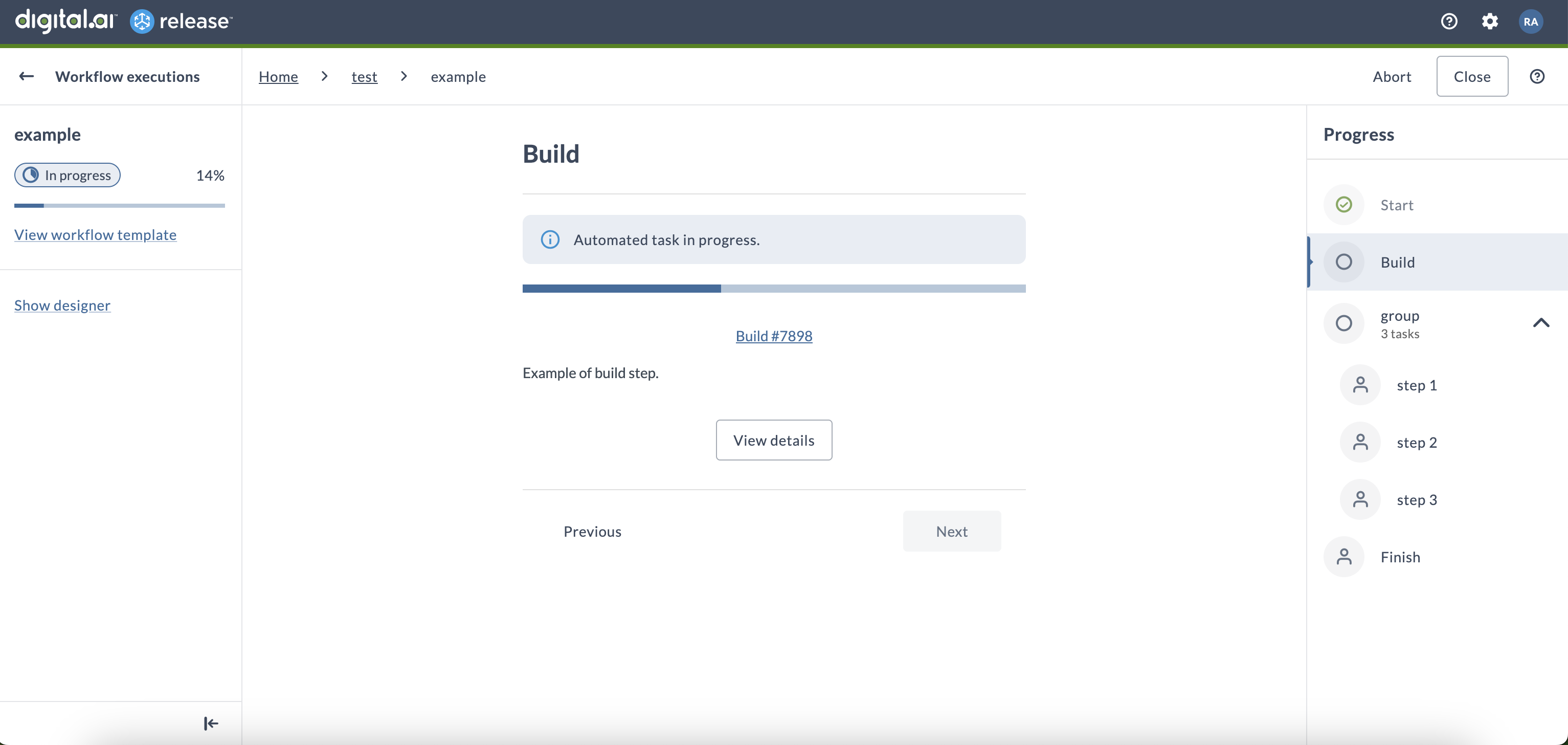Click the Next button
This screenshot has width=1568, height=745.
click(x=951, y=531)
